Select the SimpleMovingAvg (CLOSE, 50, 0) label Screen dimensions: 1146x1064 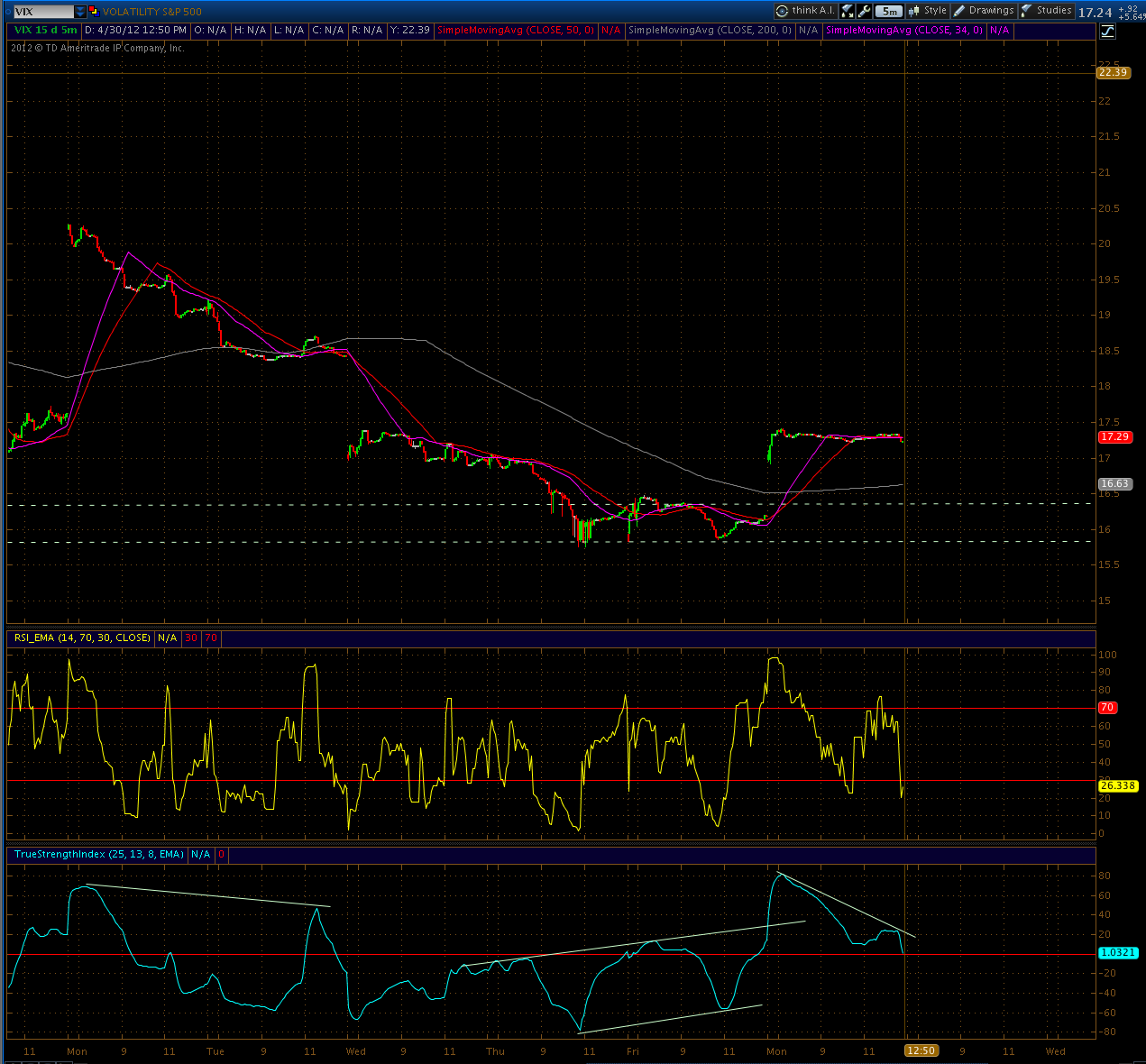(x=516, y=30)
